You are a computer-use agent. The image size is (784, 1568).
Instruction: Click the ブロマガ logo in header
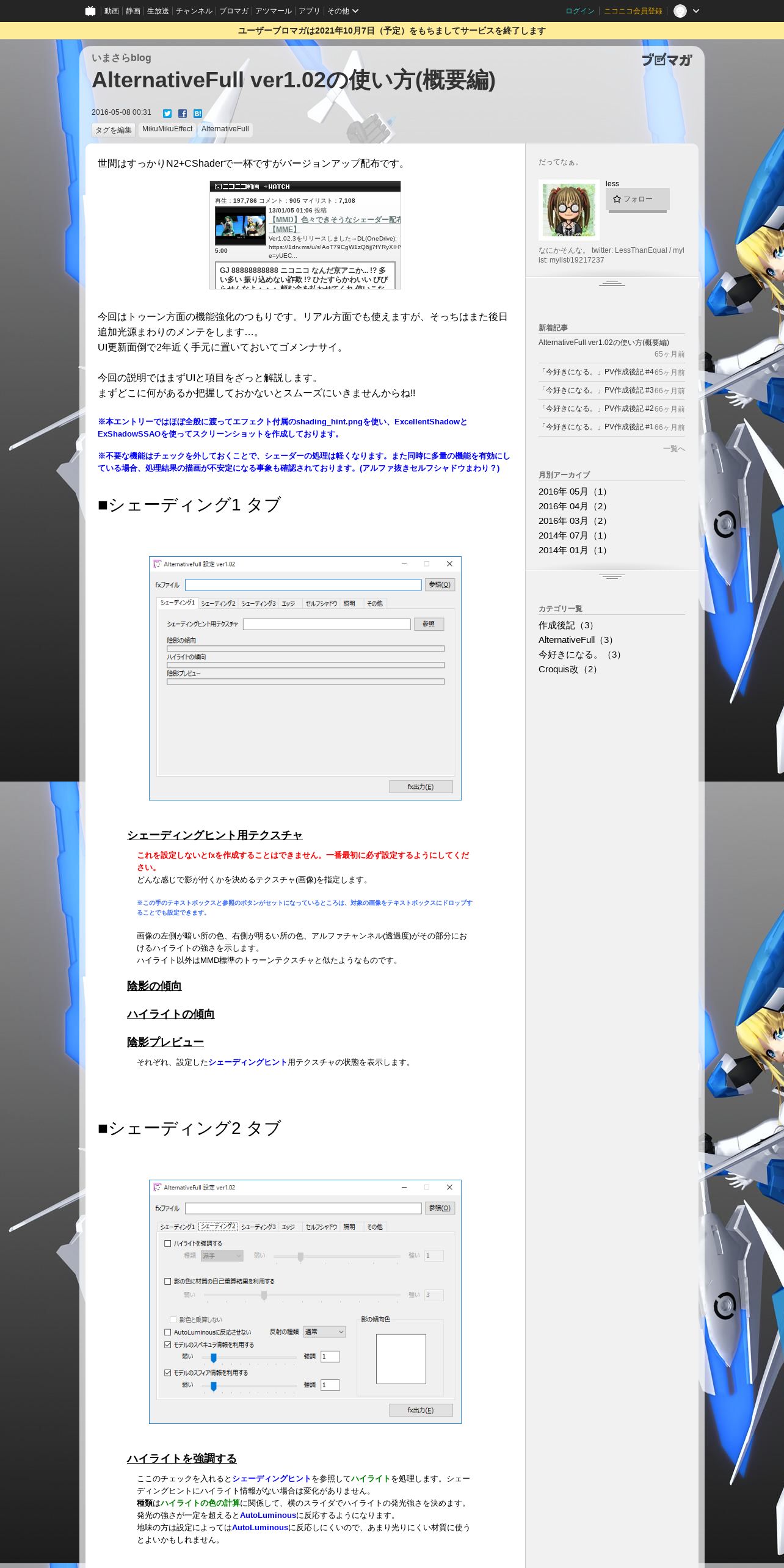click(667, 60)
